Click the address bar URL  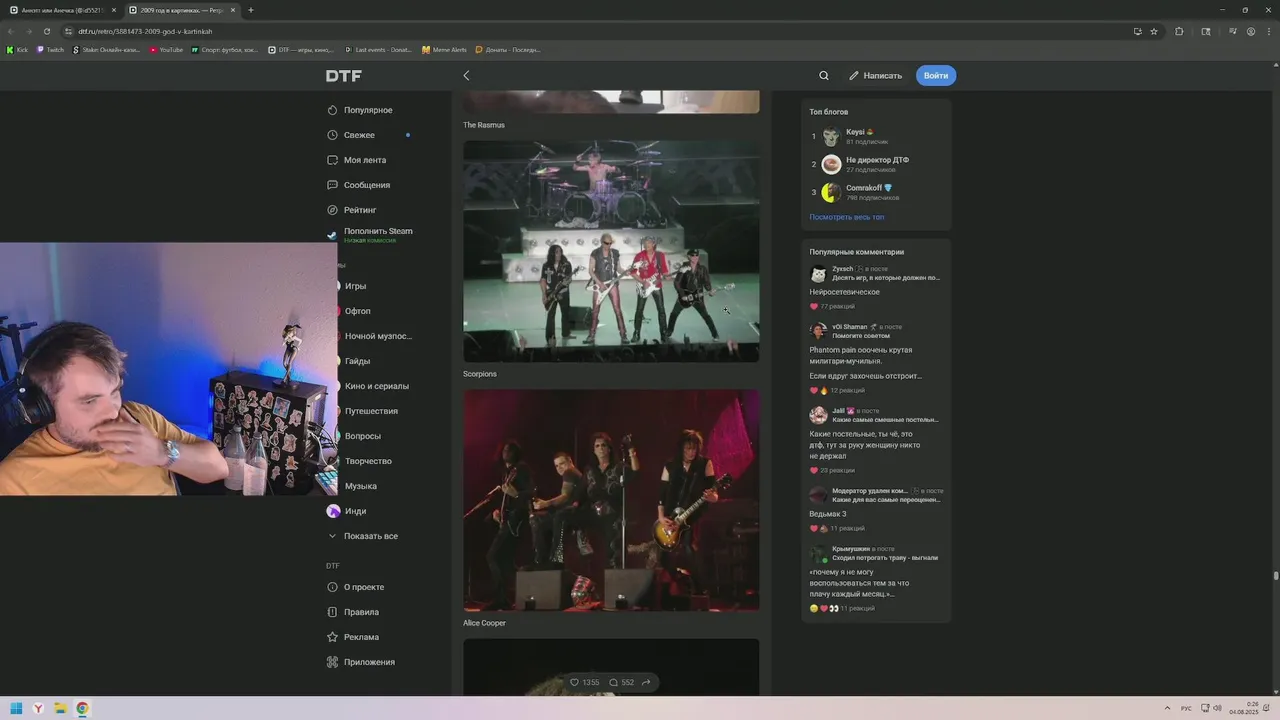click(145, 31)
